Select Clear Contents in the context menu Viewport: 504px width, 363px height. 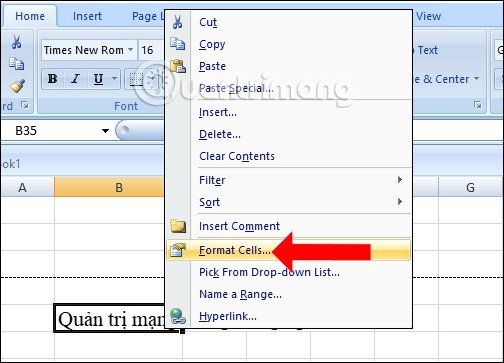tap(237, 156)
